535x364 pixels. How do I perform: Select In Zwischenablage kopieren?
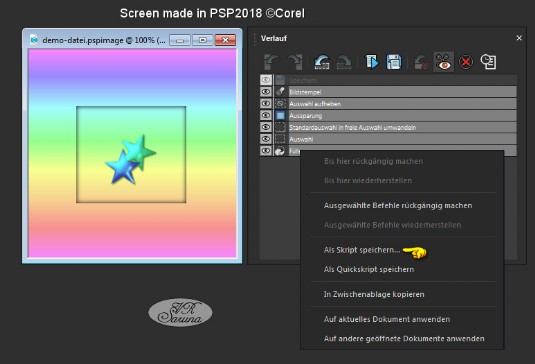click(x=374, y=294)
